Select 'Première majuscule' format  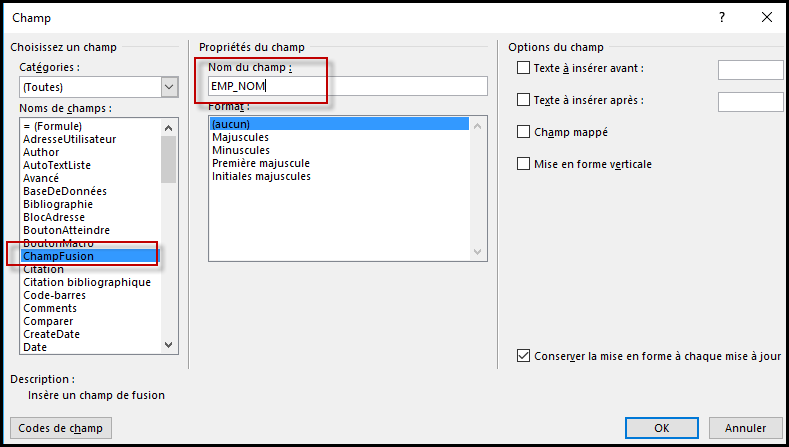click(261, 163)
